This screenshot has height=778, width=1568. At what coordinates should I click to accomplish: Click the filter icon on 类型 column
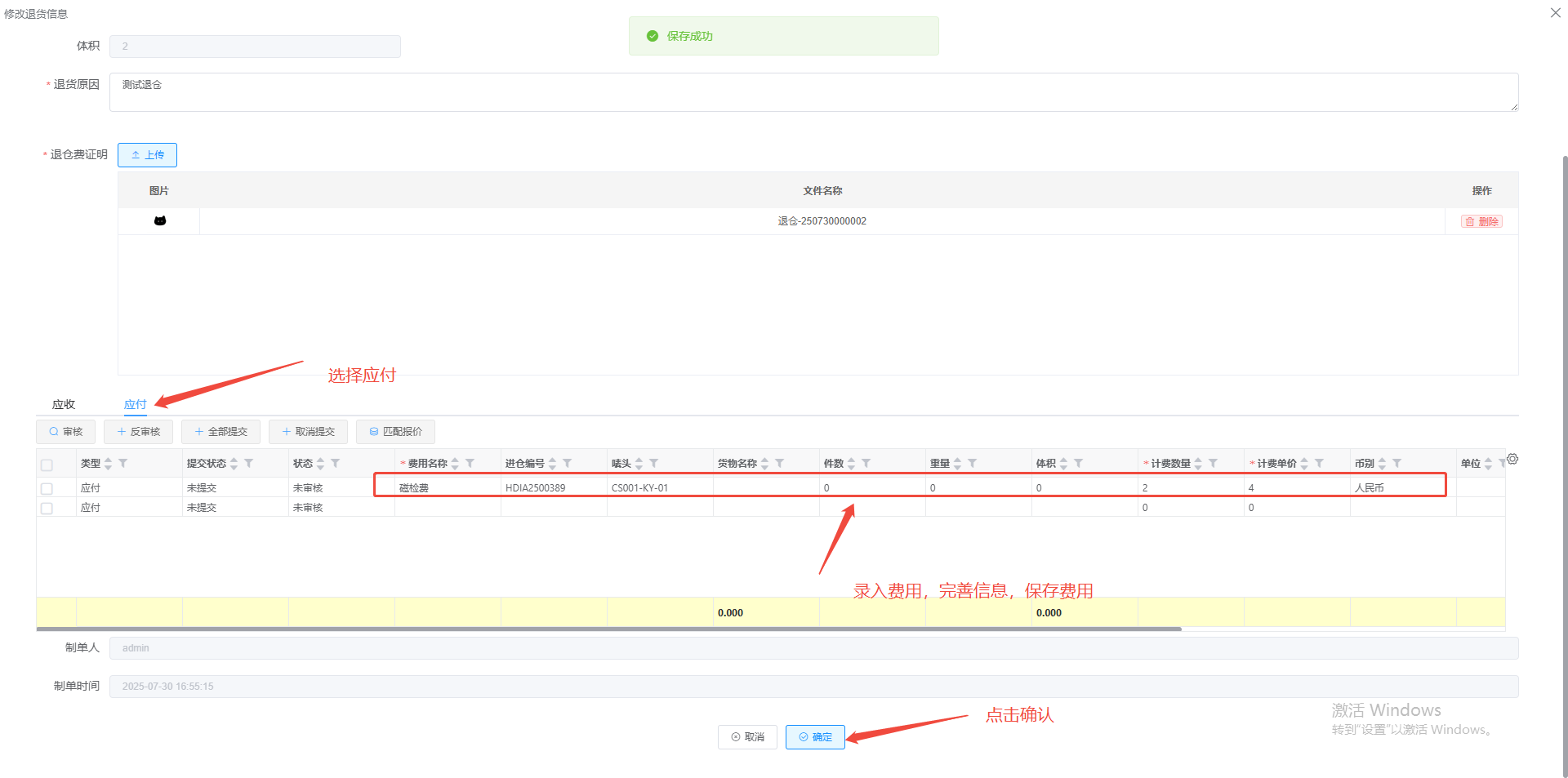pyautogui.click(x=122, y=464)
